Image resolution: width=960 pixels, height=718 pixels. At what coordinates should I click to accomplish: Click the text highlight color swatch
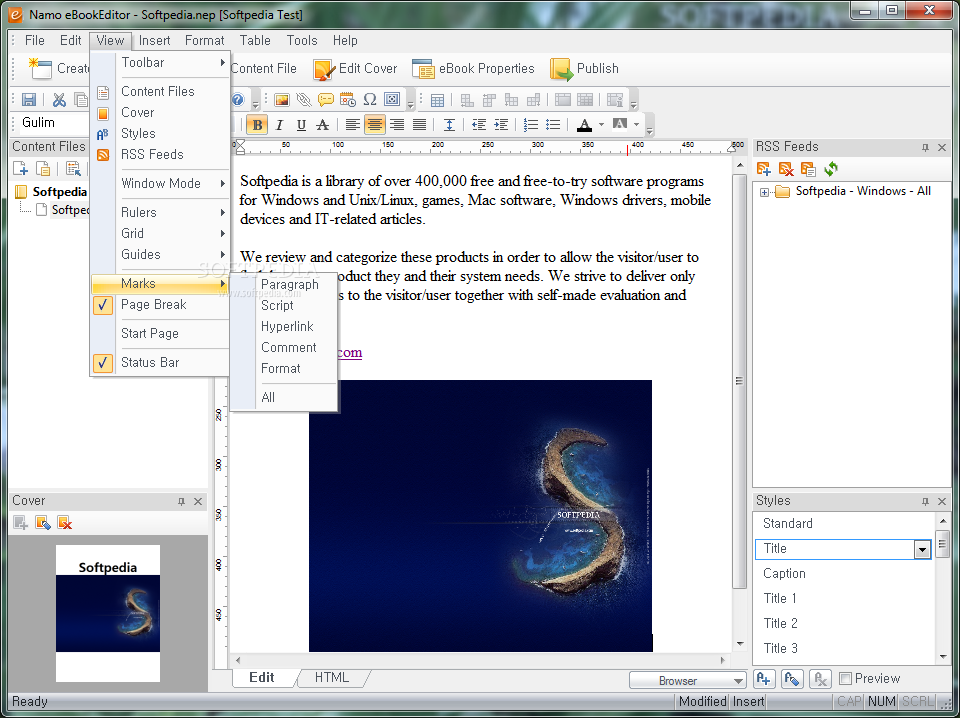pos(620,125)
